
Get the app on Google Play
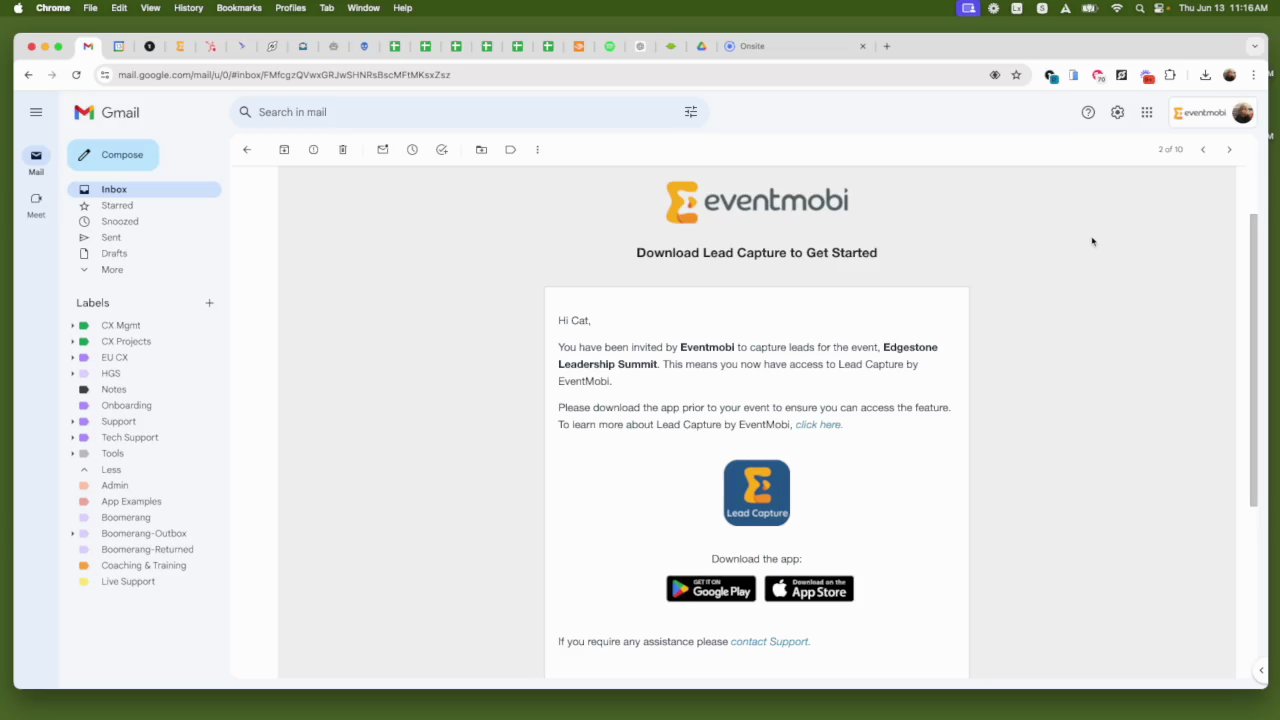coord(711,590)
